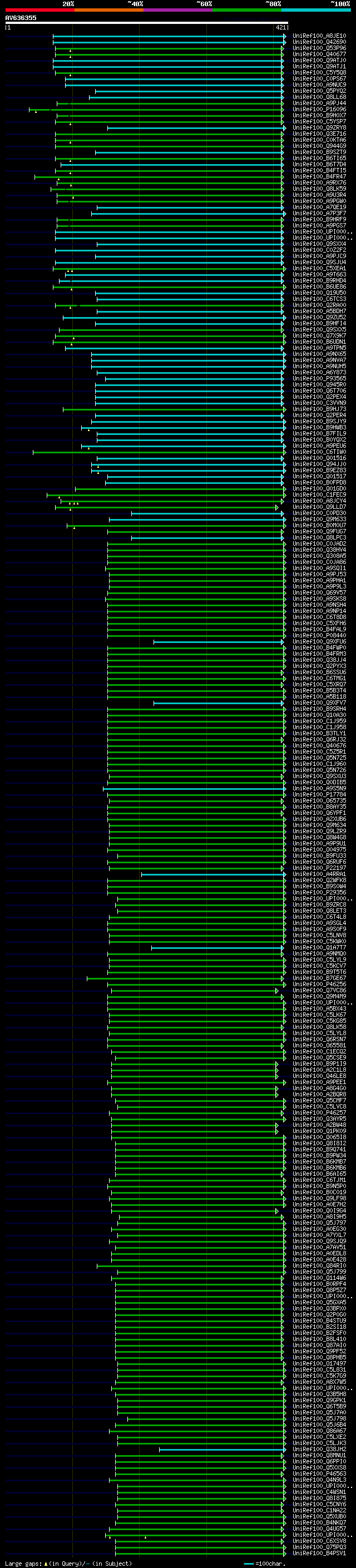This screenshot has width=356, height=1568.
Task: Select UniRef100_B6T7D4 label
Action: (319, 164)
